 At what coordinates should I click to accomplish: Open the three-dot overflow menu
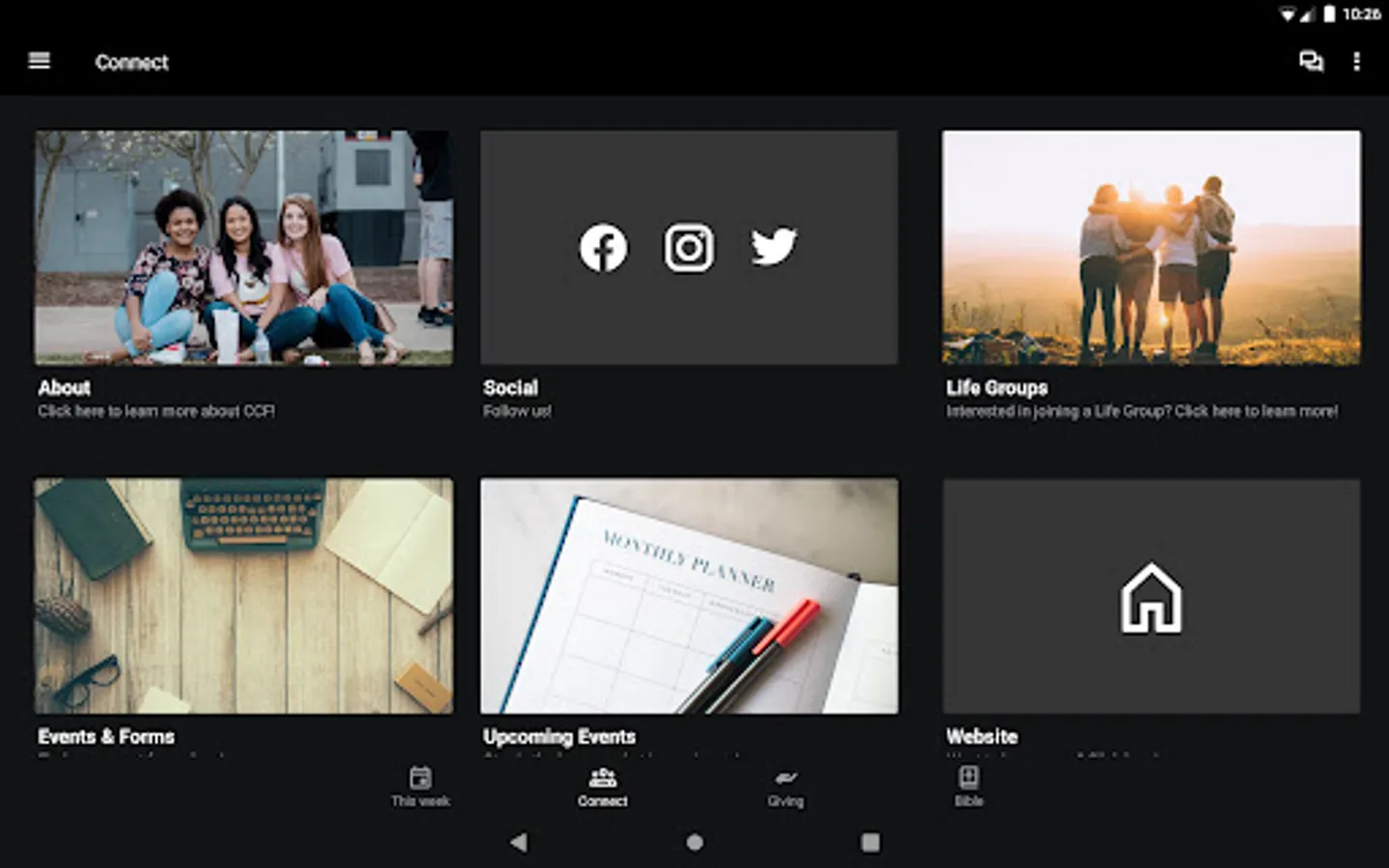pyautogui.click(x=1356, y=62)
